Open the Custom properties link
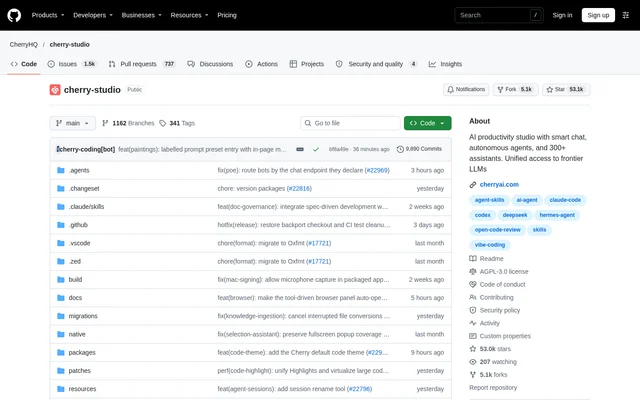 pyautogui.click(x=500, y=336)
